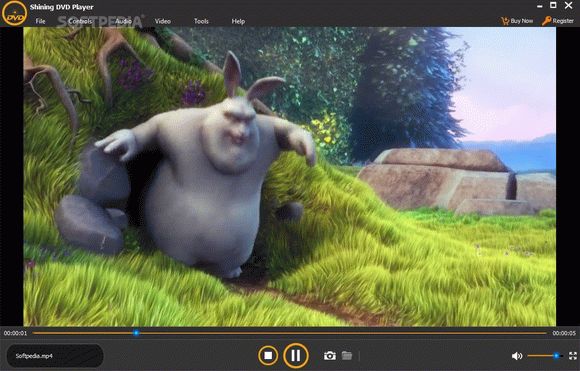Pause the playing video
This screenshot has height=371, width=580.
coord(296,355)
